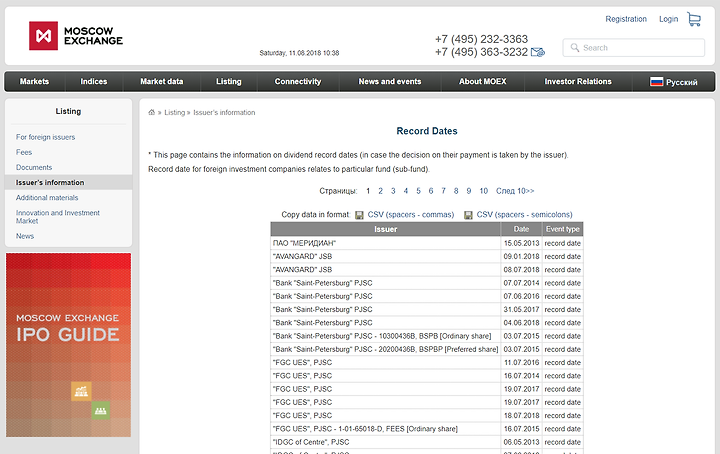Click Issuer's information in breadcrumb

224,112
